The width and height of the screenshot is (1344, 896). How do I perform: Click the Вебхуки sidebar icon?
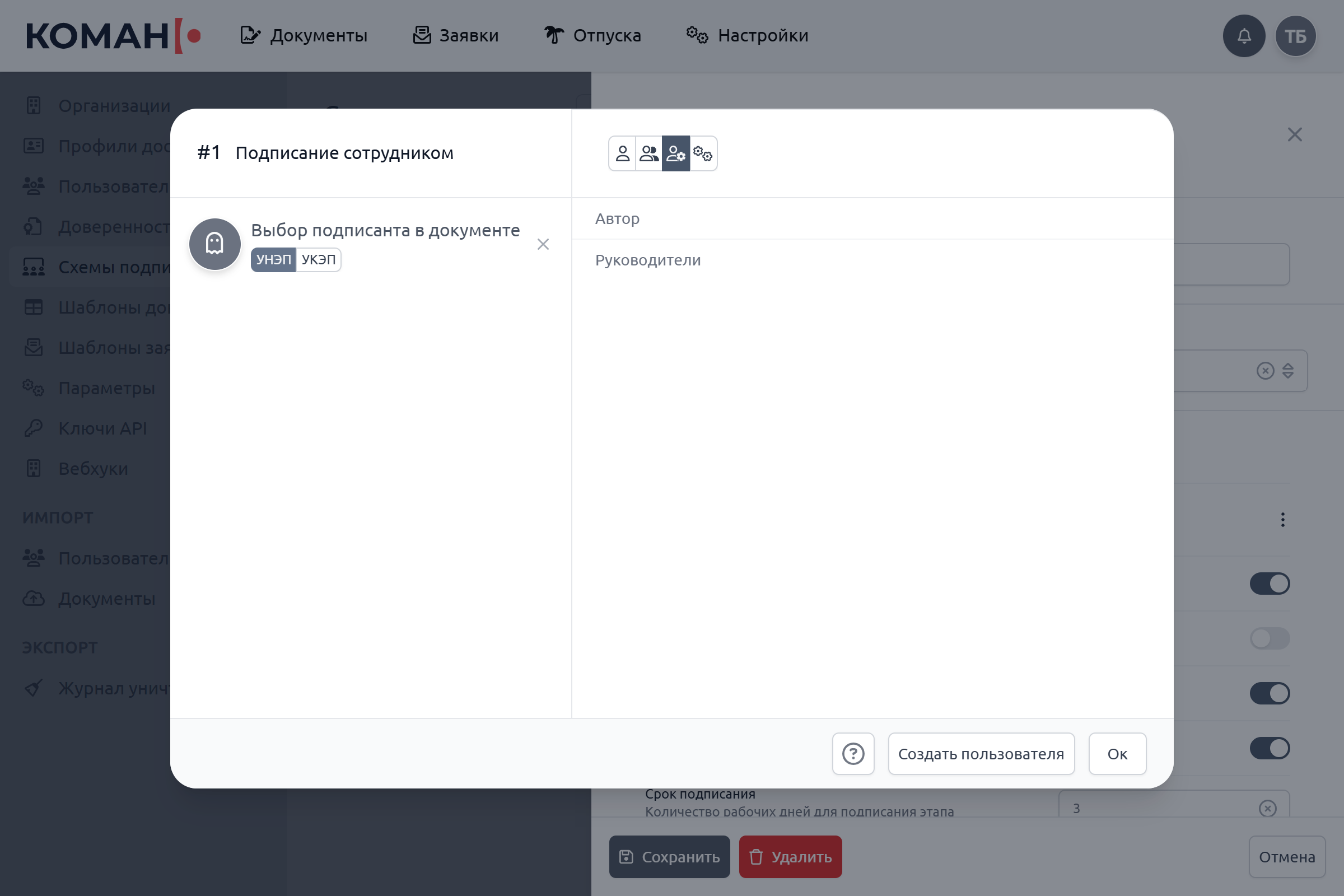[34, 469]
